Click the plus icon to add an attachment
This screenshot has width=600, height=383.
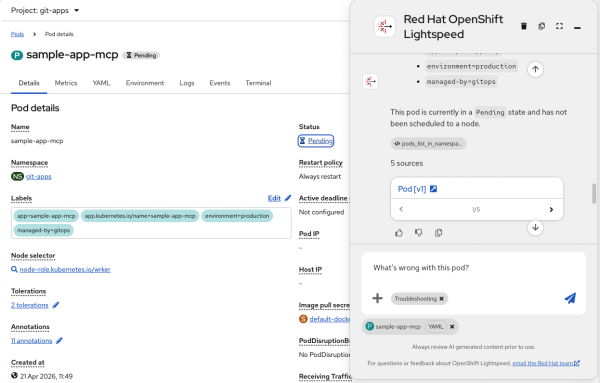coord(377,298)
